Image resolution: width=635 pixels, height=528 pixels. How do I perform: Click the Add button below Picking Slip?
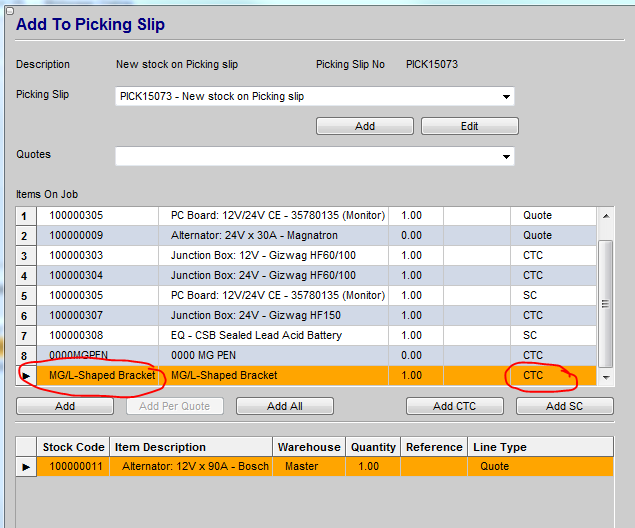tap(365, 126)
